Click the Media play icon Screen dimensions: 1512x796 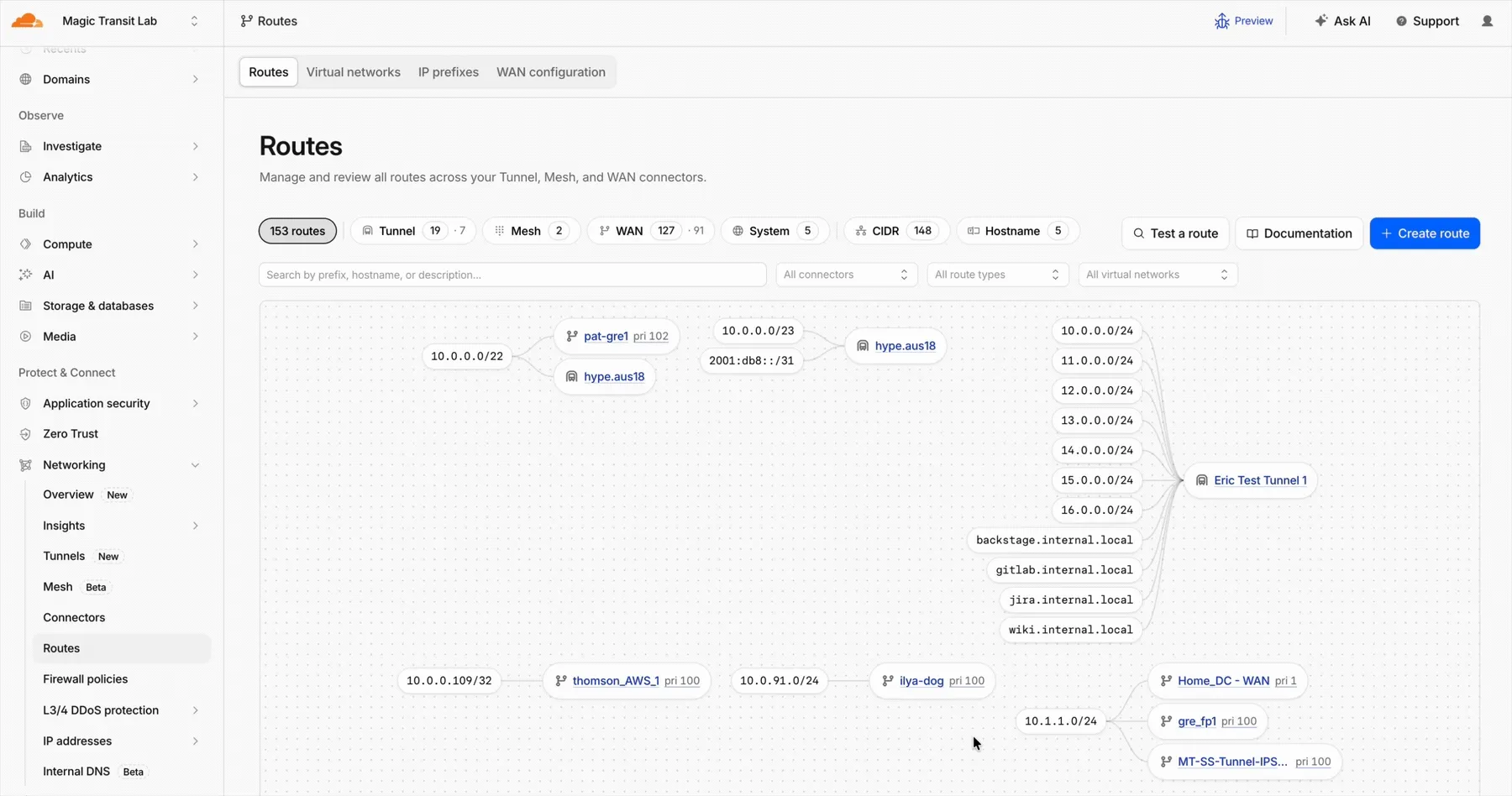coord(26,337)
